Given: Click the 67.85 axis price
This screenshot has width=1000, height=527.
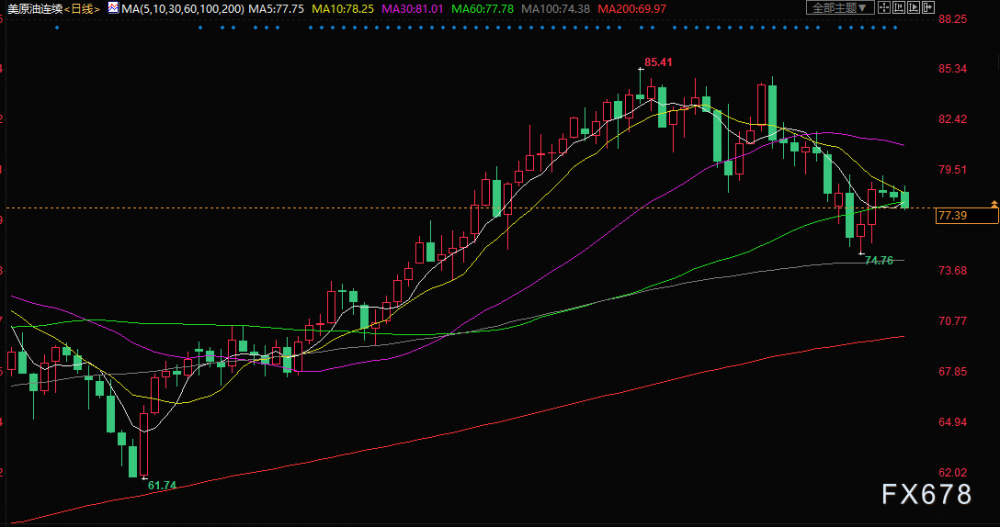Looking at the screenshot, I should [953, 371].
